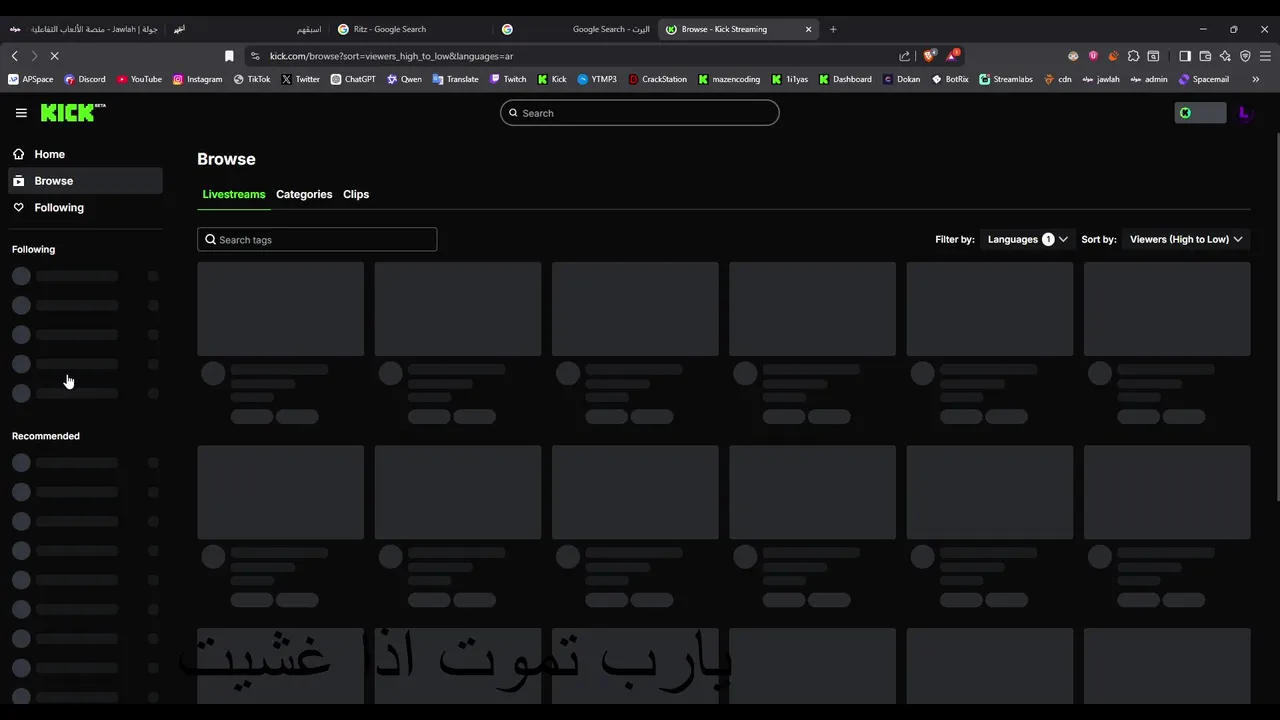Open ChatGPT bookmark
The width and height of the screenshot is (1280, 720).
point(353,79)
